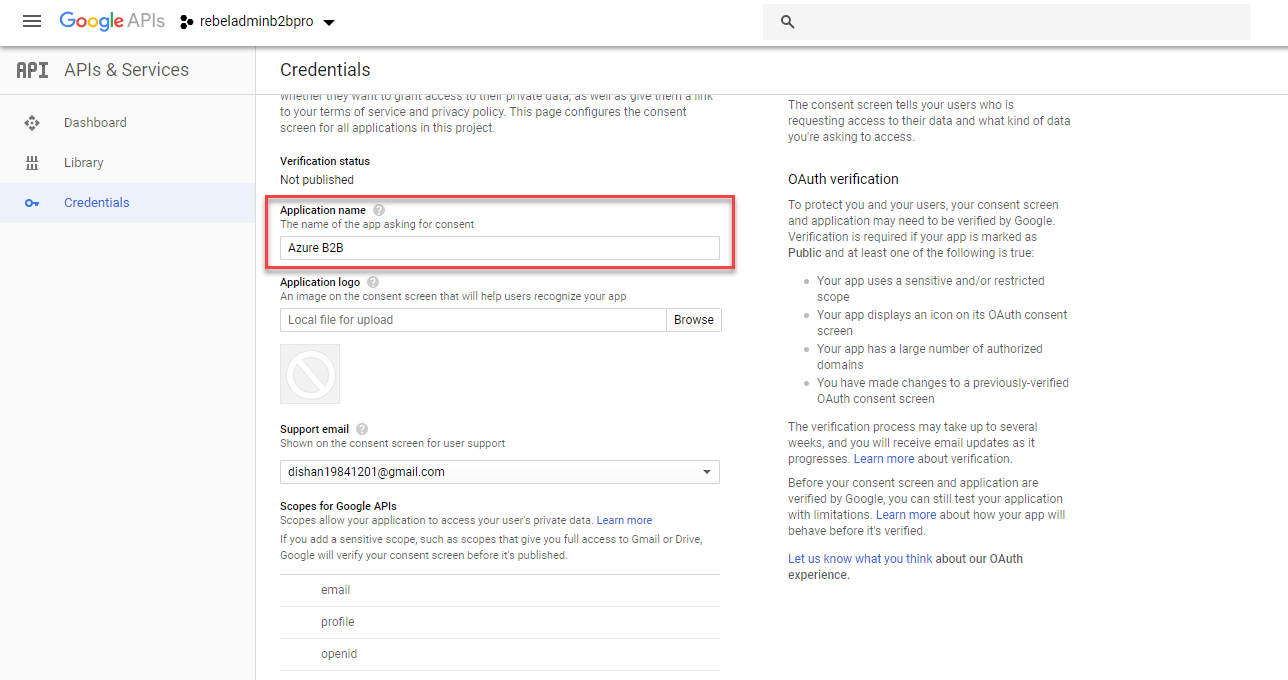1288x680 pixels.
Task: Open Learn more link under Scopes
Action: 624,520
